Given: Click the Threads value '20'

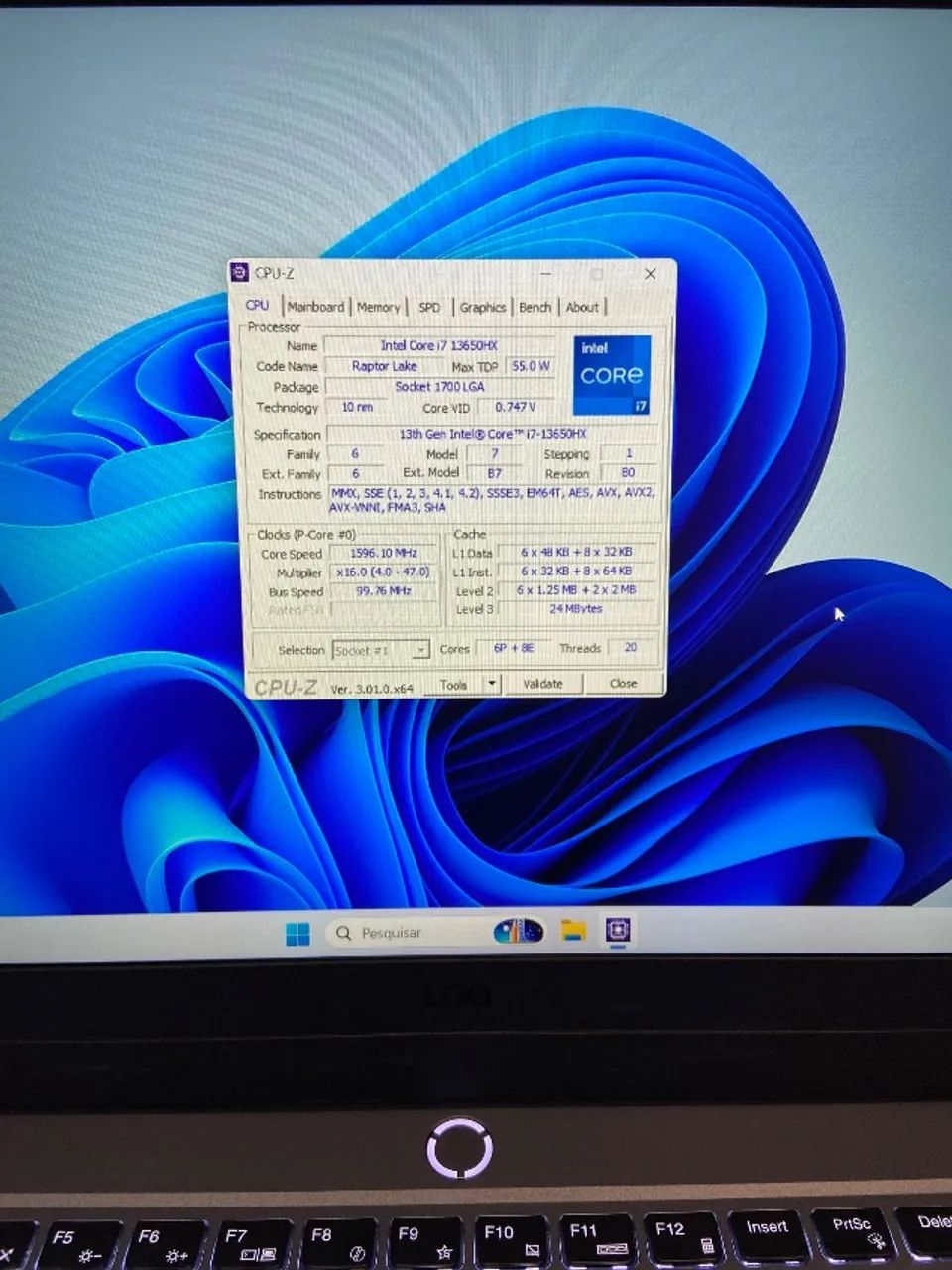Looking at the screenshot, I should [631, 647].
